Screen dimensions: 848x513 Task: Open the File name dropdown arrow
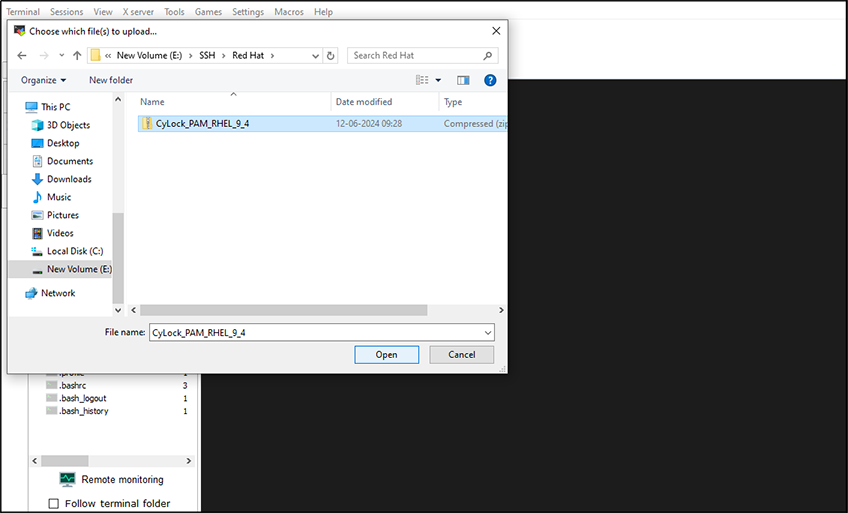(x=487, y=332)
